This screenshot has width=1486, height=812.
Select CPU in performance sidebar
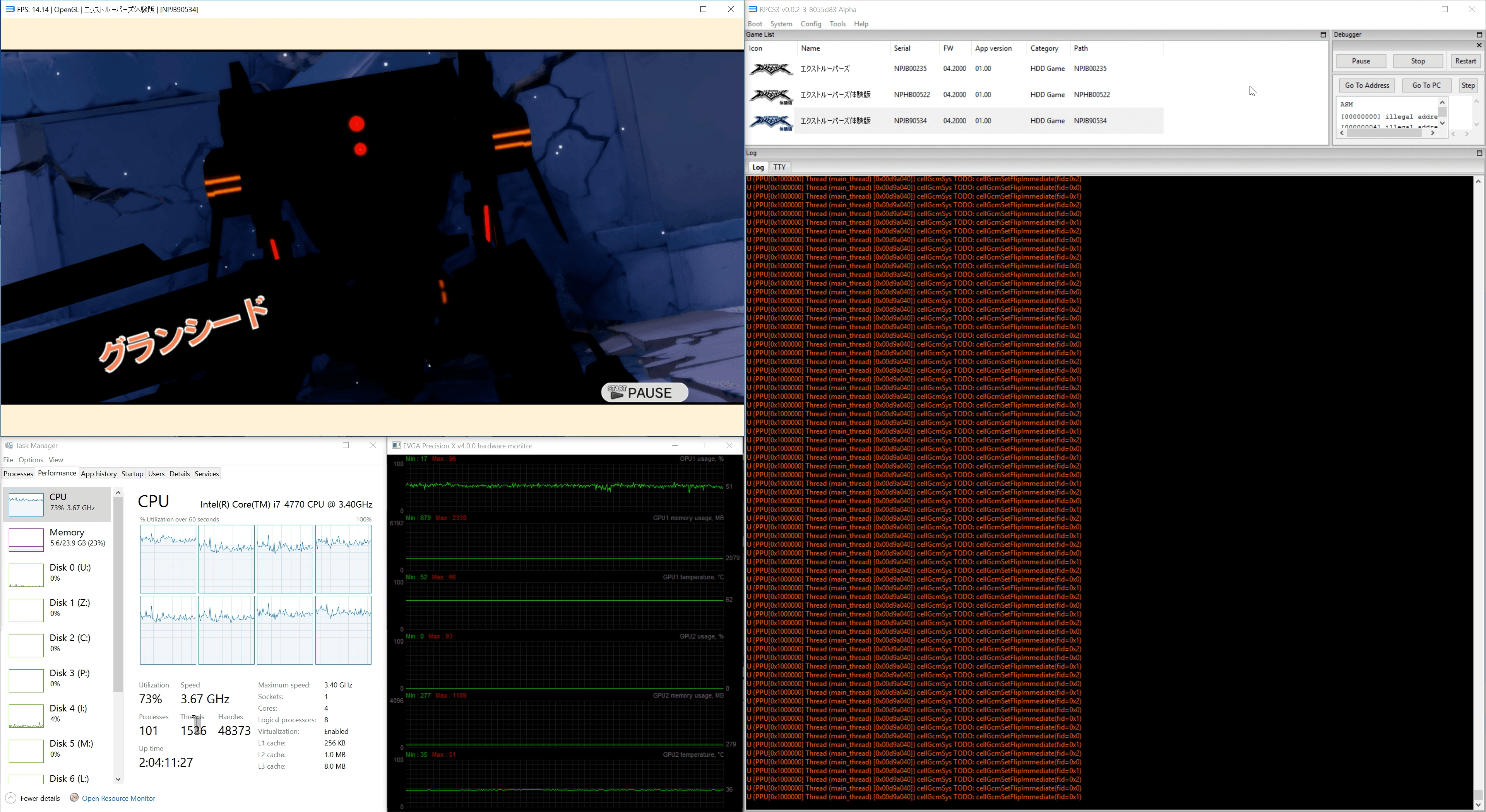pyautogui.click(x=57, y=504)
